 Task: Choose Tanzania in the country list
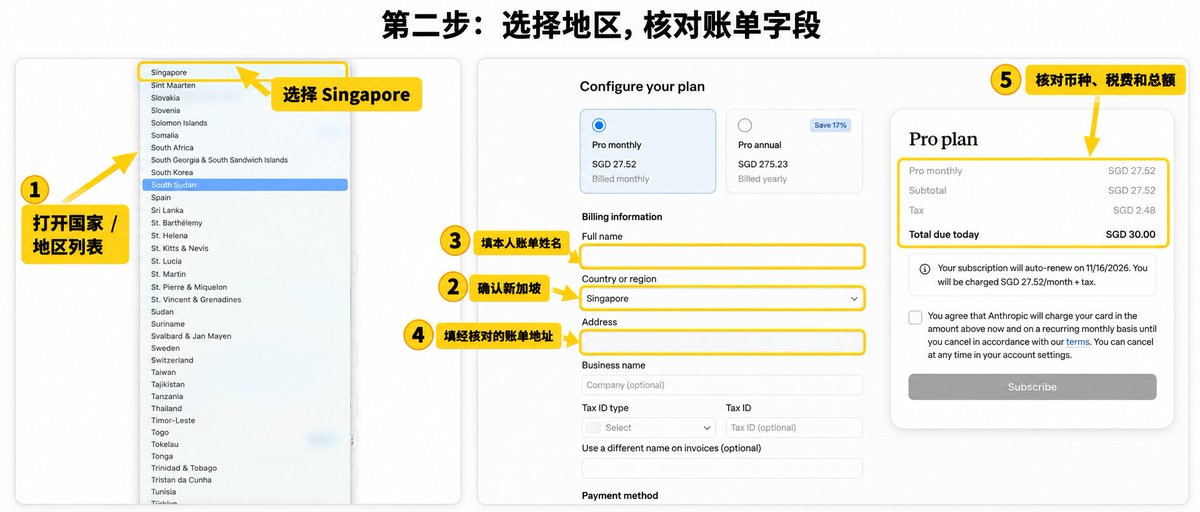pyautogui.click(x=167, y=396)
